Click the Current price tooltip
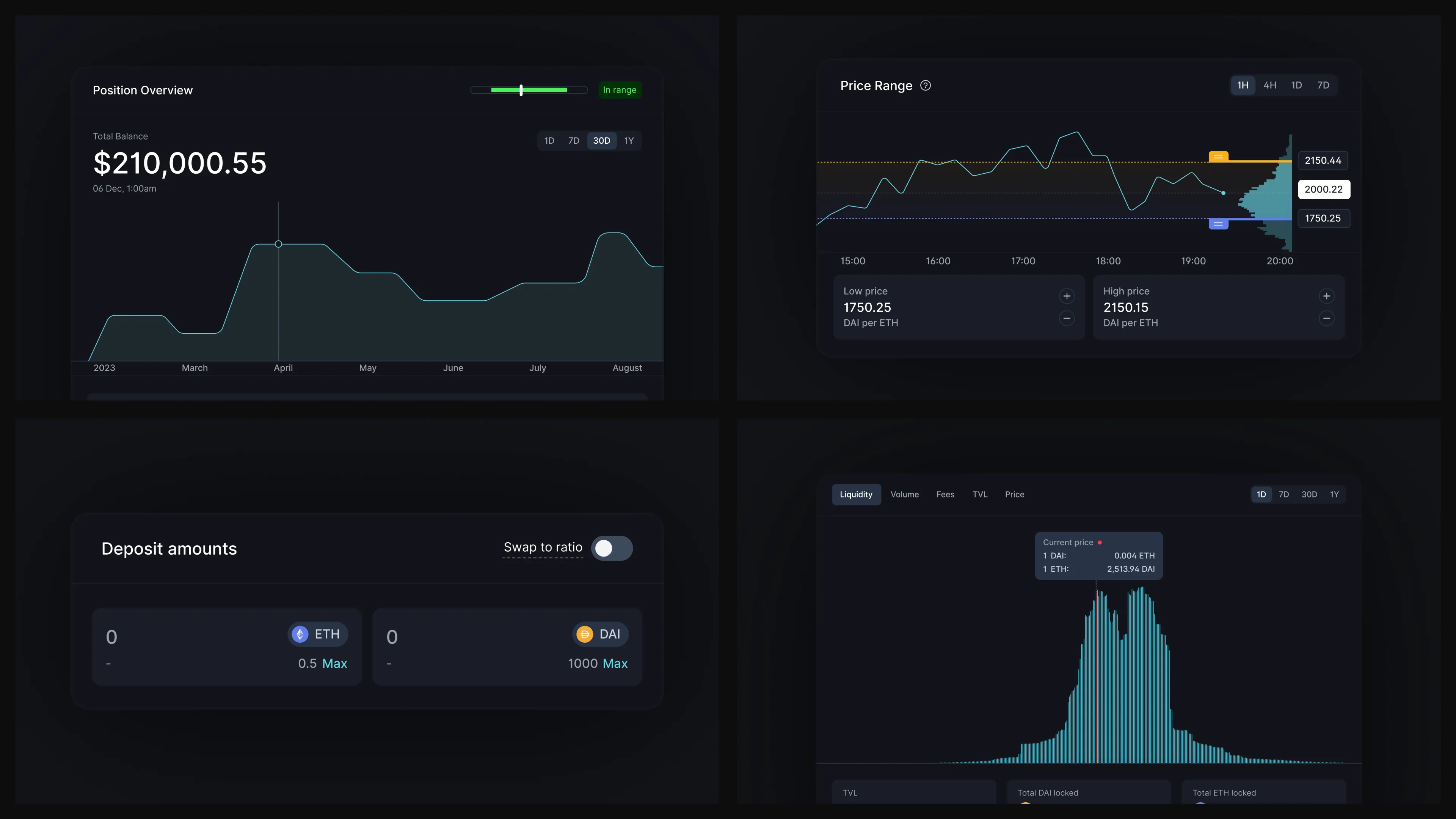The width and height of the screenshot is (1456, 819). coord(1098,555)
